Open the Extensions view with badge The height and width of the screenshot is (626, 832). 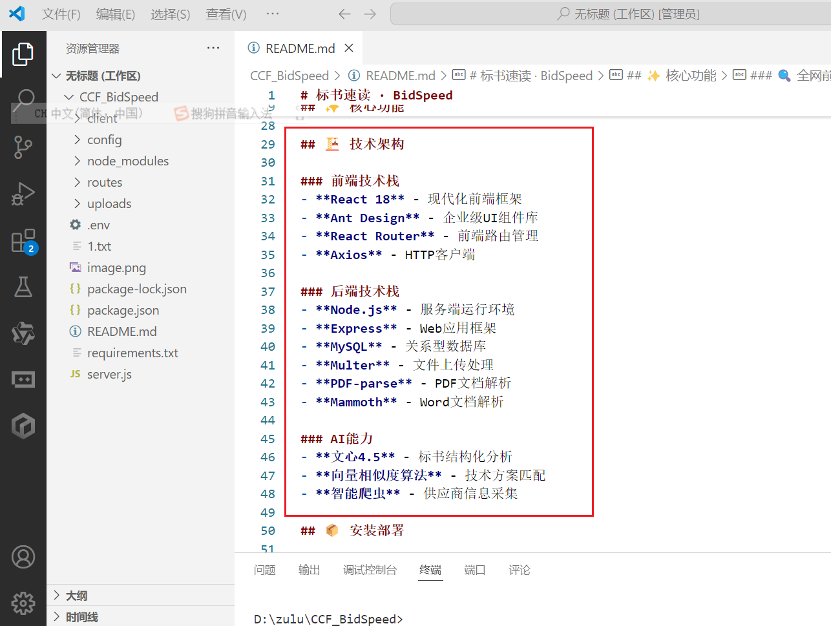[x=23, y=241]
